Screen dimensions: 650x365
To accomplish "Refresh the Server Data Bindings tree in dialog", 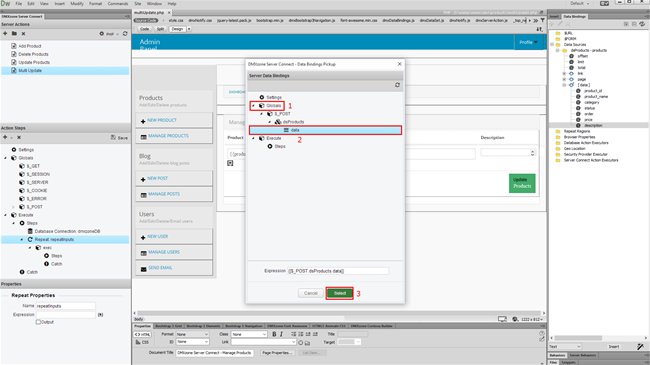I will click(x=397, y=85).
